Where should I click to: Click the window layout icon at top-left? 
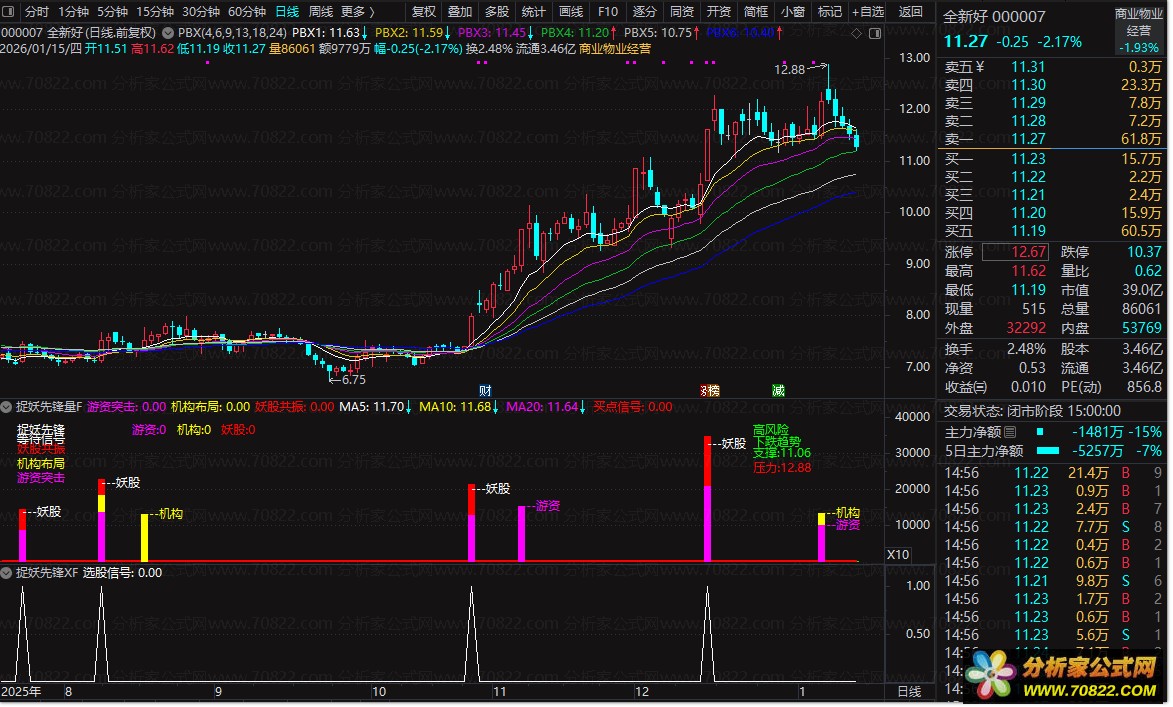(8, 11)
